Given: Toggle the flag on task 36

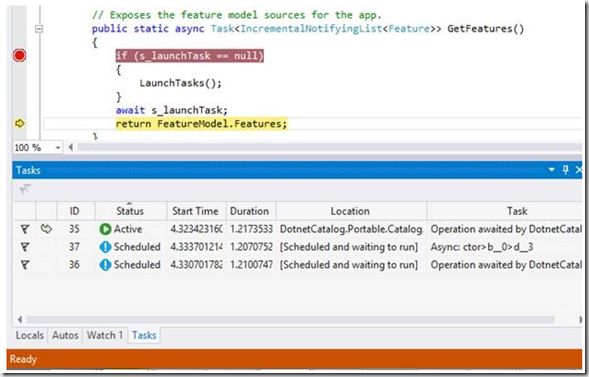Looking at the screenshot, I should pos(25,265).
